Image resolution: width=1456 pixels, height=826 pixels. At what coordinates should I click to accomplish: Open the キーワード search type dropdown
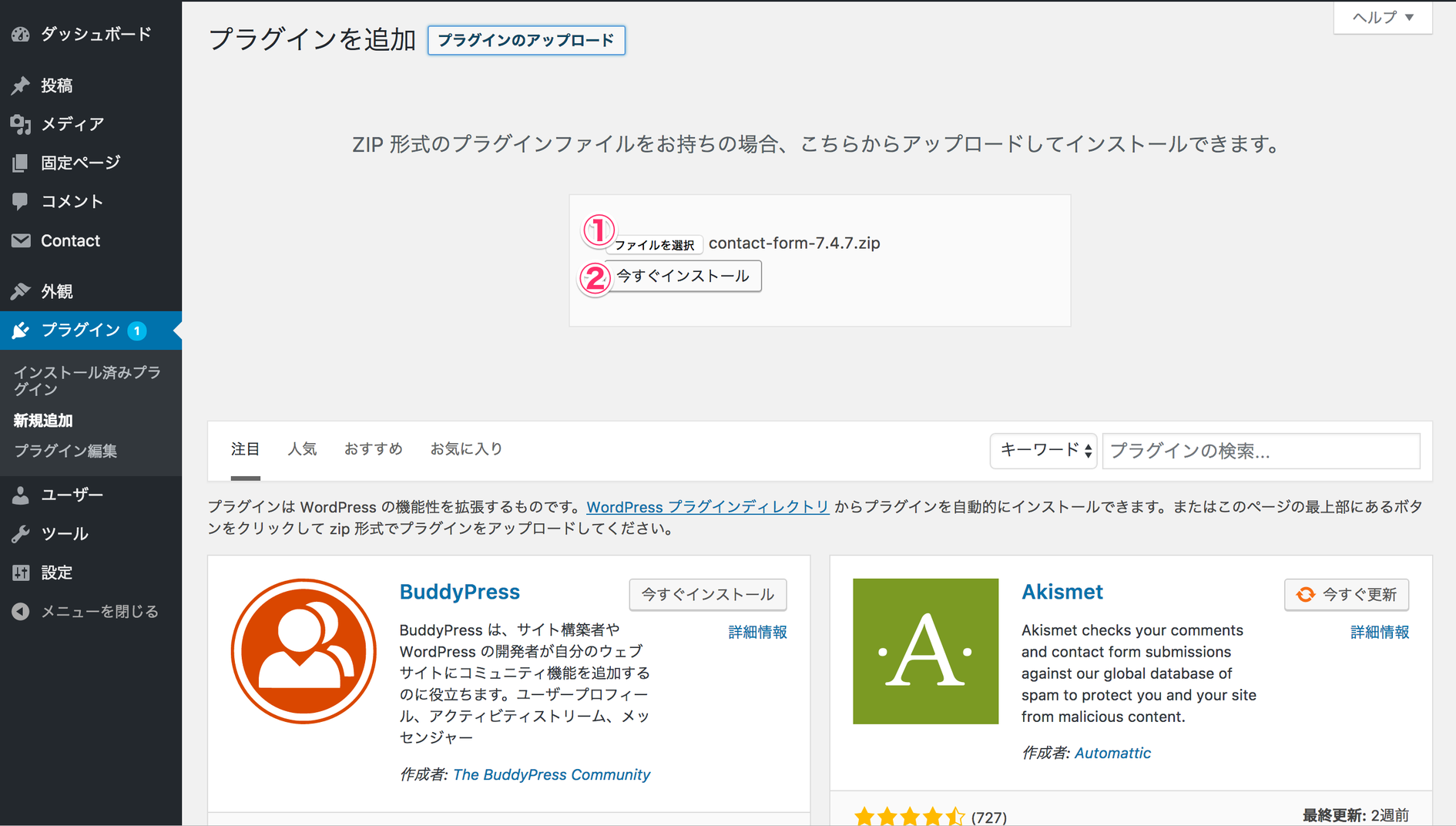1044,451
